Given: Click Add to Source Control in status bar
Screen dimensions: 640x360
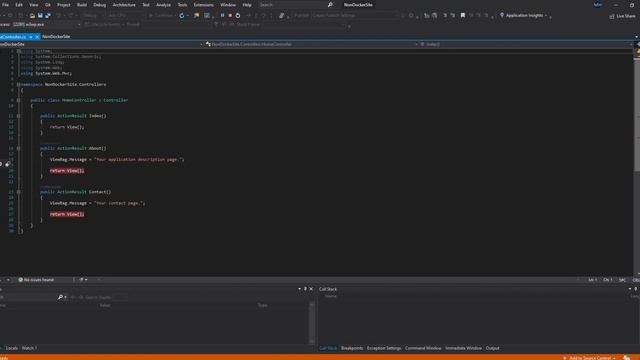Looking at the screenshot, I should [x=590, y=358].
